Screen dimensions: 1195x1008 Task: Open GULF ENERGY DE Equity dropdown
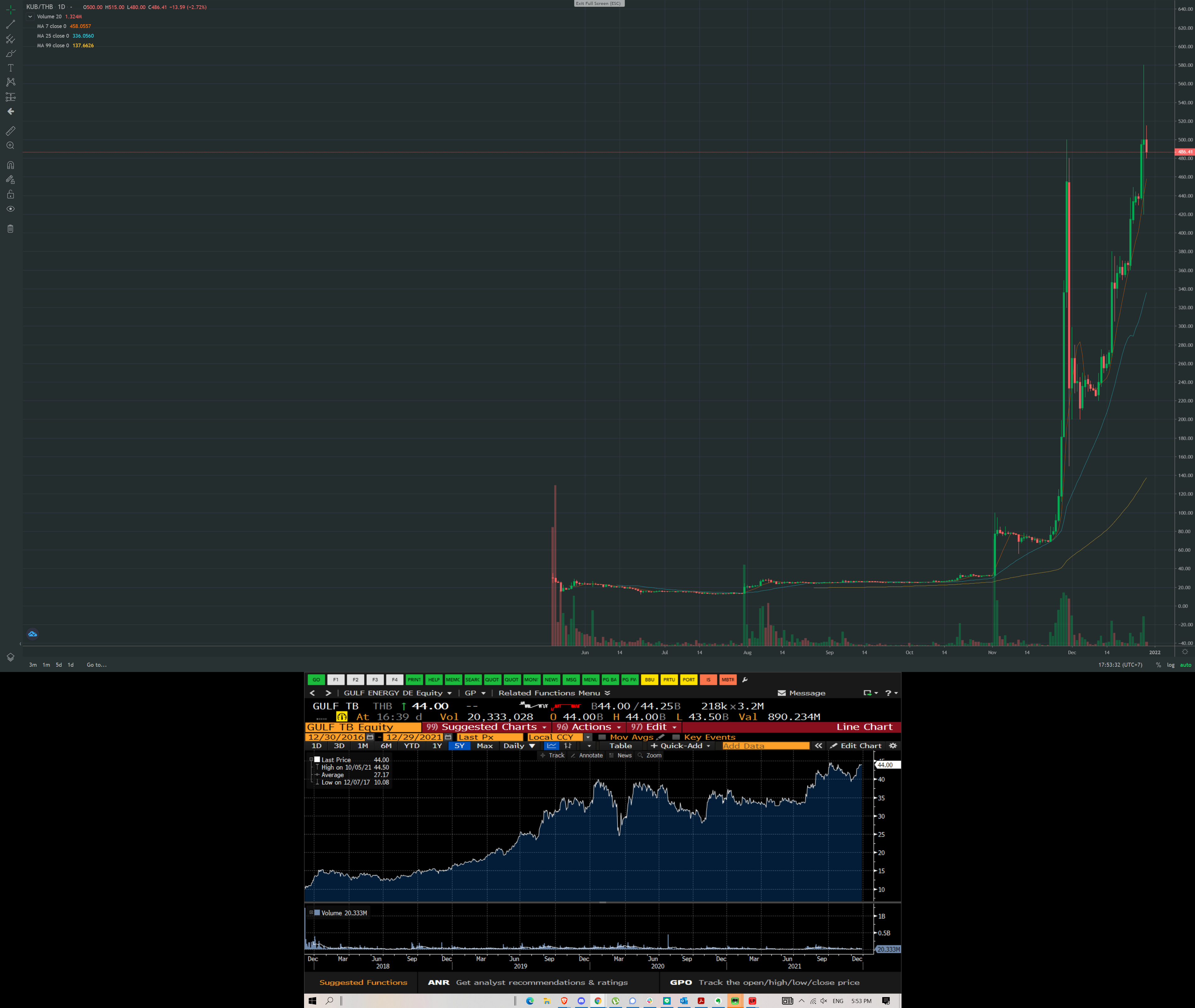[x=397, y=693]
